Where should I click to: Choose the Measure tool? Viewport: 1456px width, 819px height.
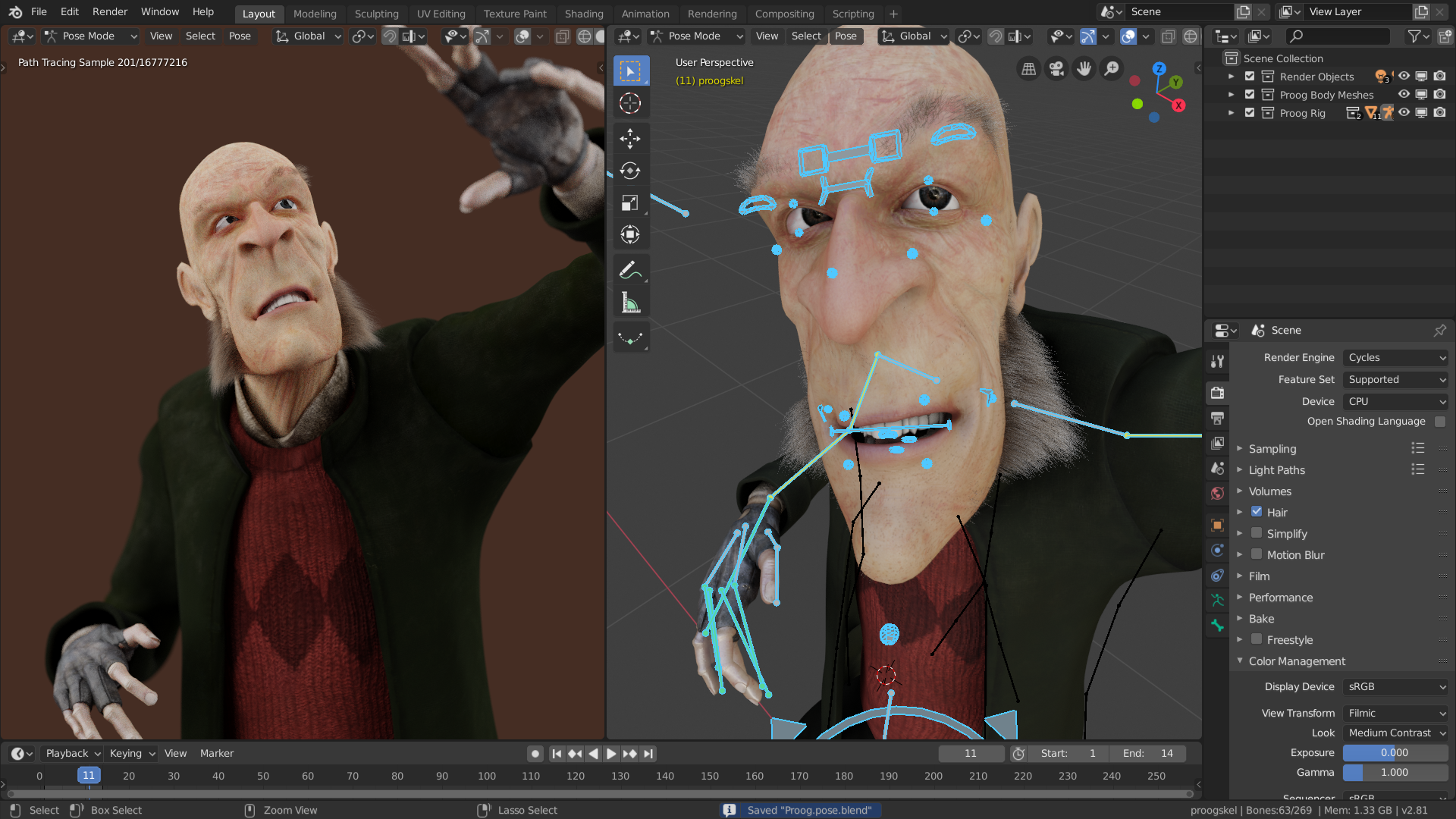(x=629, y=303)
